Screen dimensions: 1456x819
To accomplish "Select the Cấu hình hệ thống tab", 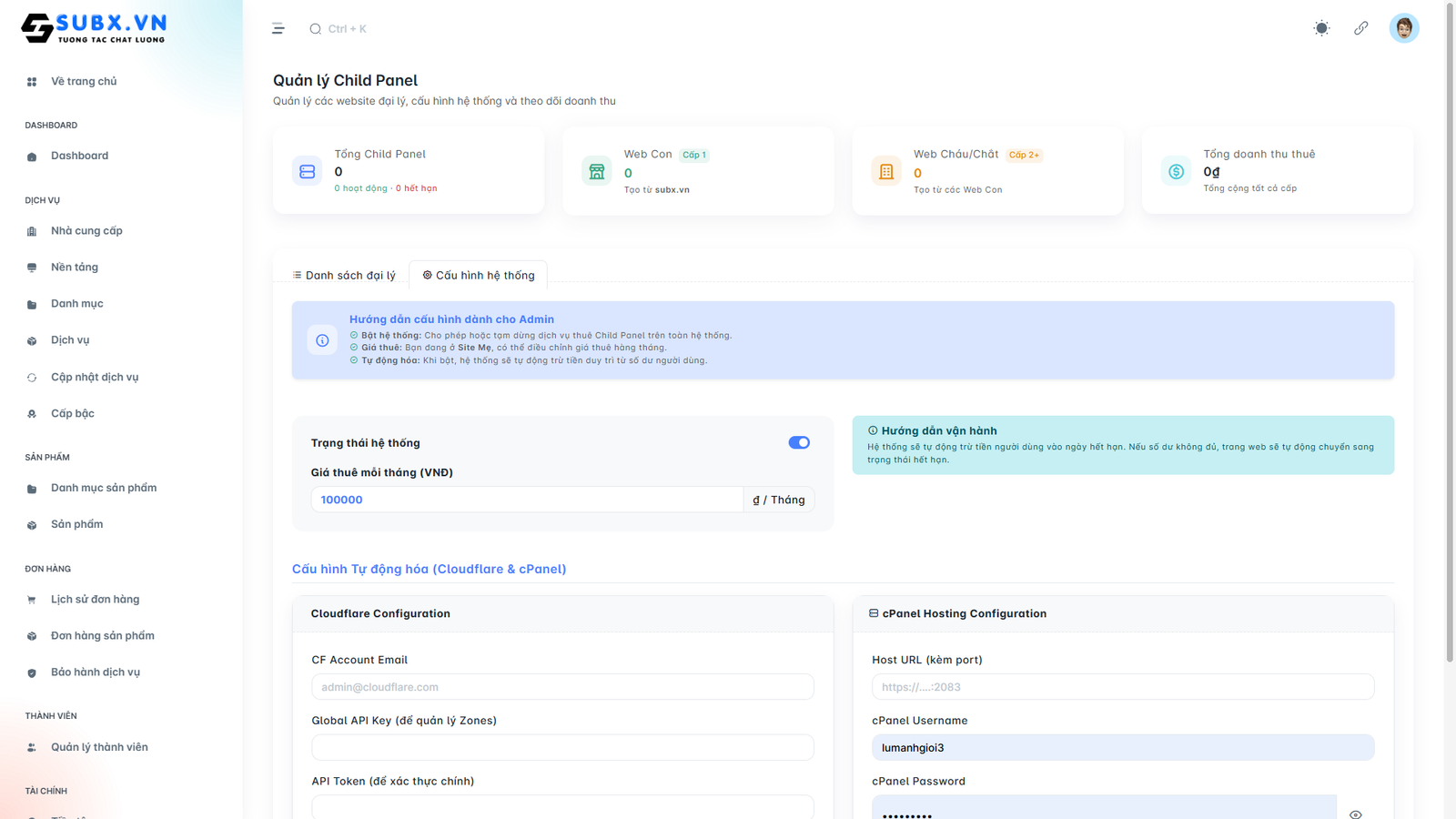I will pos(479,275).
